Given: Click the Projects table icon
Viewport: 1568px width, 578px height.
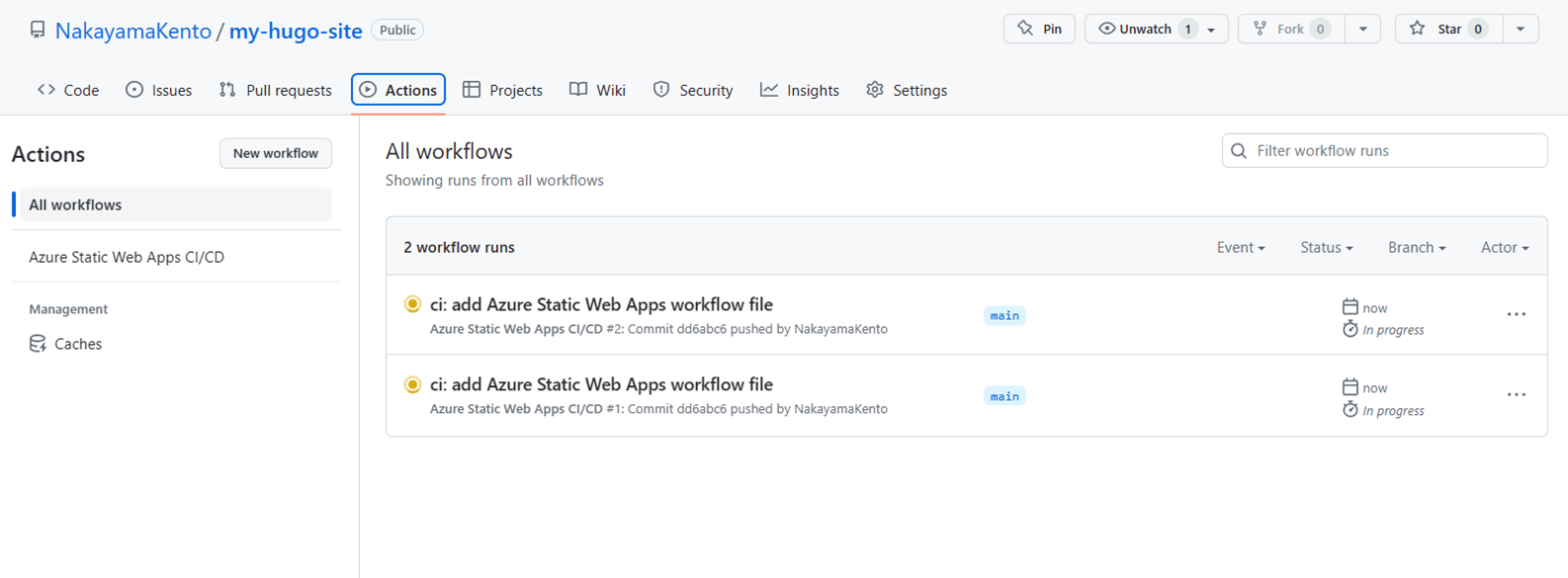Looking at the screenshot, I should click(x=472, y=90).
